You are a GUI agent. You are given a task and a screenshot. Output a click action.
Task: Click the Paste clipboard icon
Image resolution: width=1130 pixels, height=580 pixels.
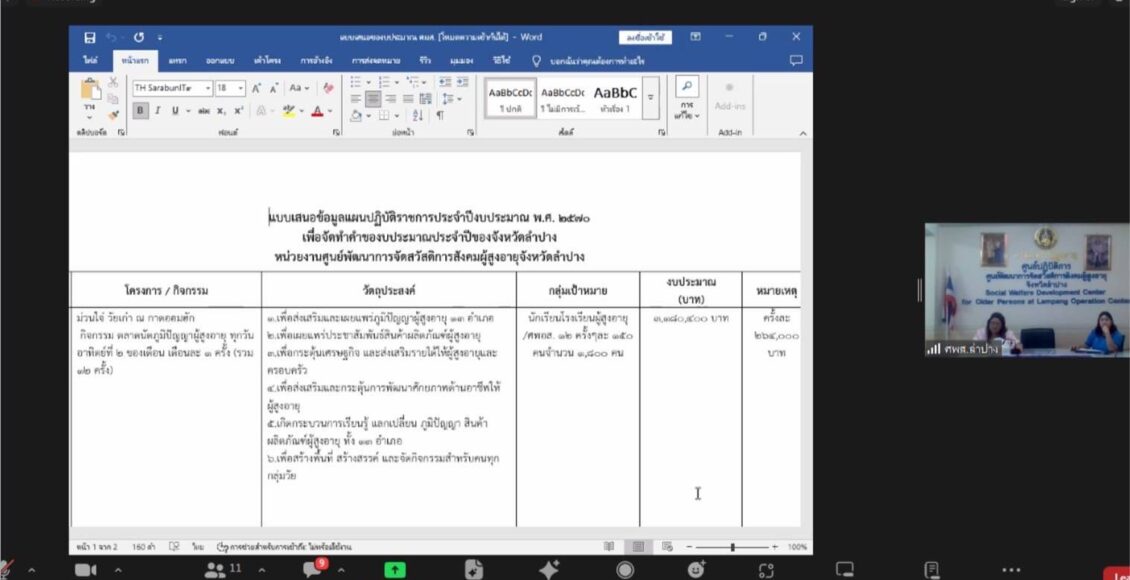[91, 89]
